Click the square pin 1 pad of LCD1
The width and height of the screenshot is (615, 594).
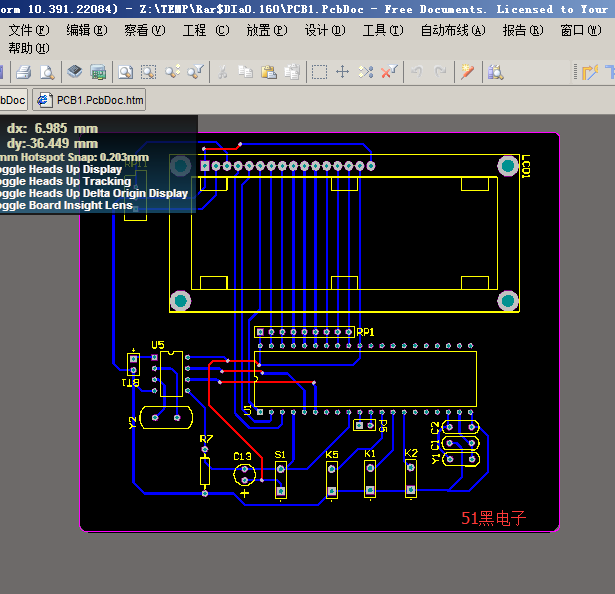tap(205, 166)
